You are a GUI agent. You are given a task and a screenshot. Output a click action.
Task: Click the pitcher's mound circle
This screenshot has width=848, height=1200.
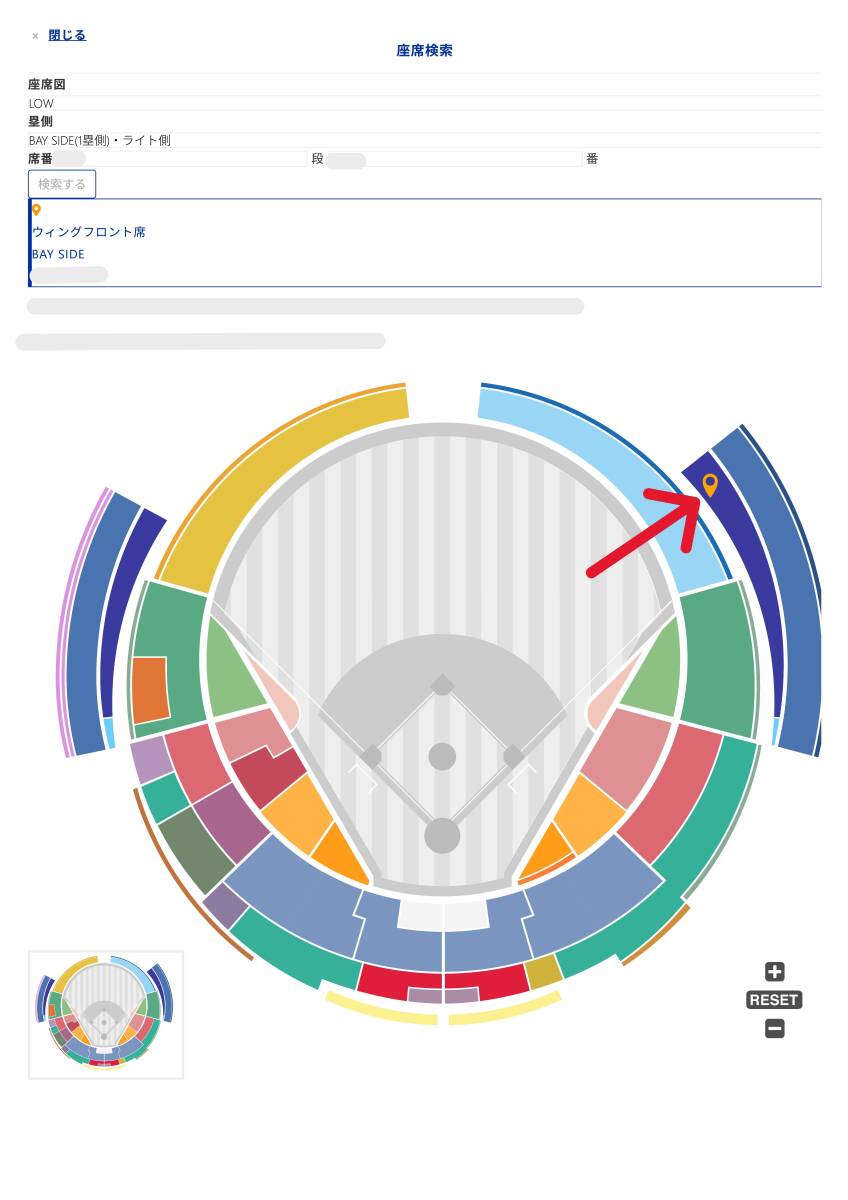pos(442,756)
